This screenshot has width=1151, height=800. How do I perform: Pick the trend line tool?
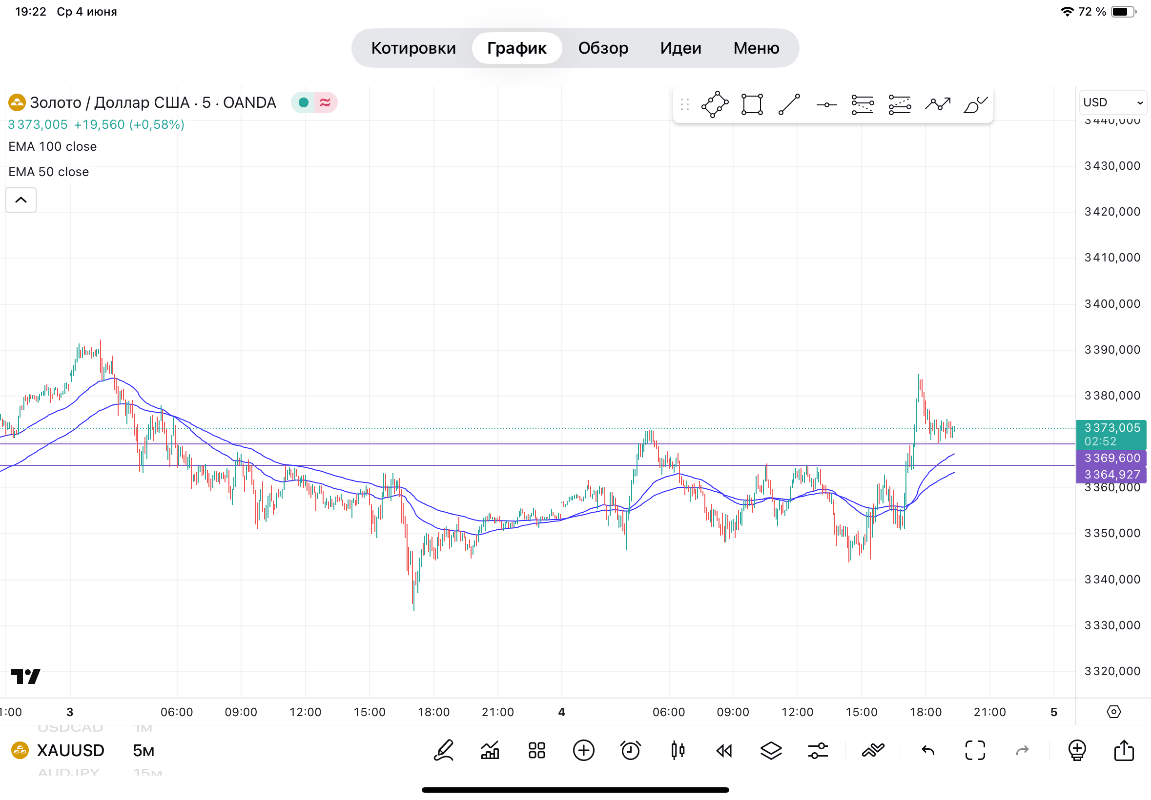pyautogui.click(x=789, y=104)
